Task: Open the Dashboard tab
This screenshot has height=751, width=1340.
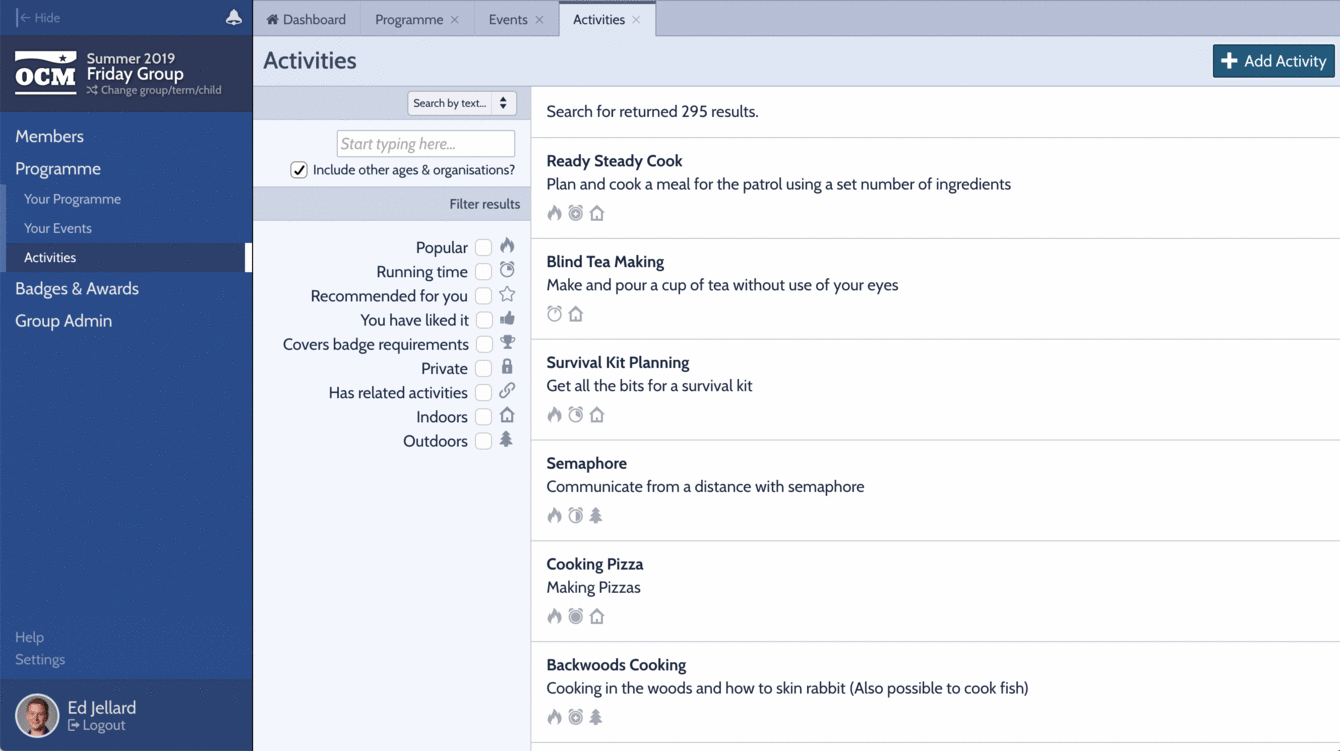Action: [x=306, y=20]
